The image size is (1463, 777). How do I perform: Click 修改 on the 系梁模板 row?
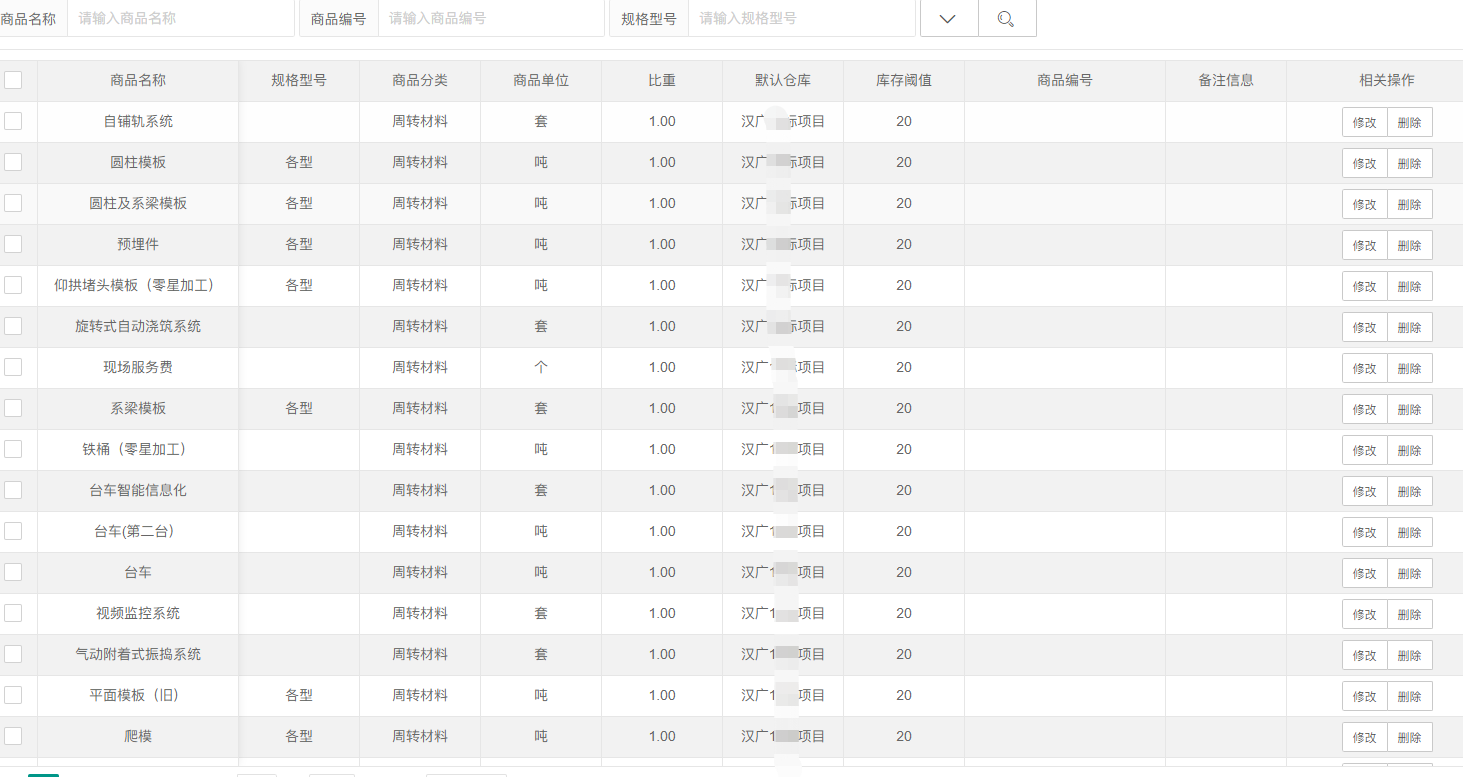1364,408
